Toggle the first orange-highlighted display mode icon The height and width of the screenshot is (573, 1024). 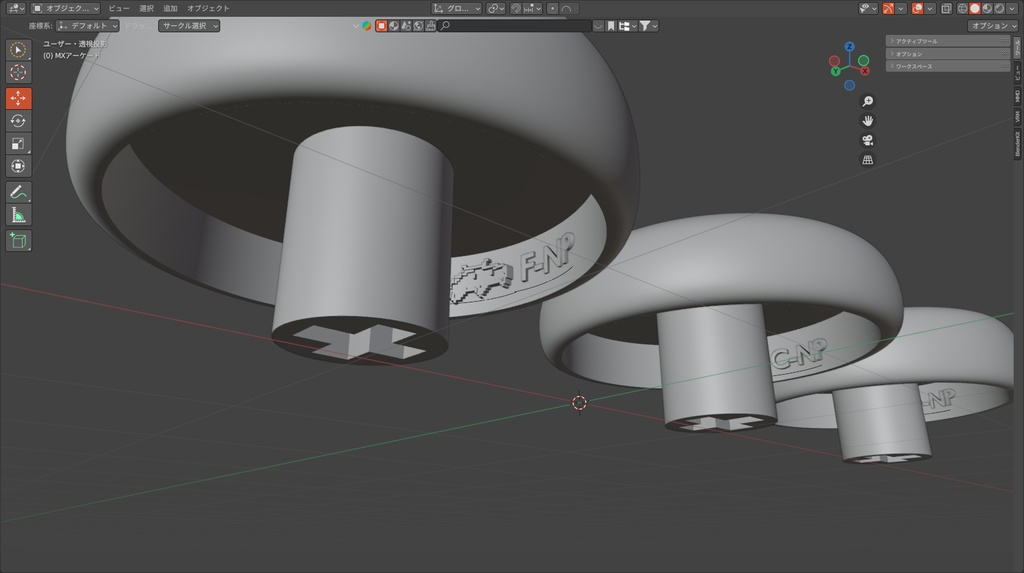[x=381, y=25]
